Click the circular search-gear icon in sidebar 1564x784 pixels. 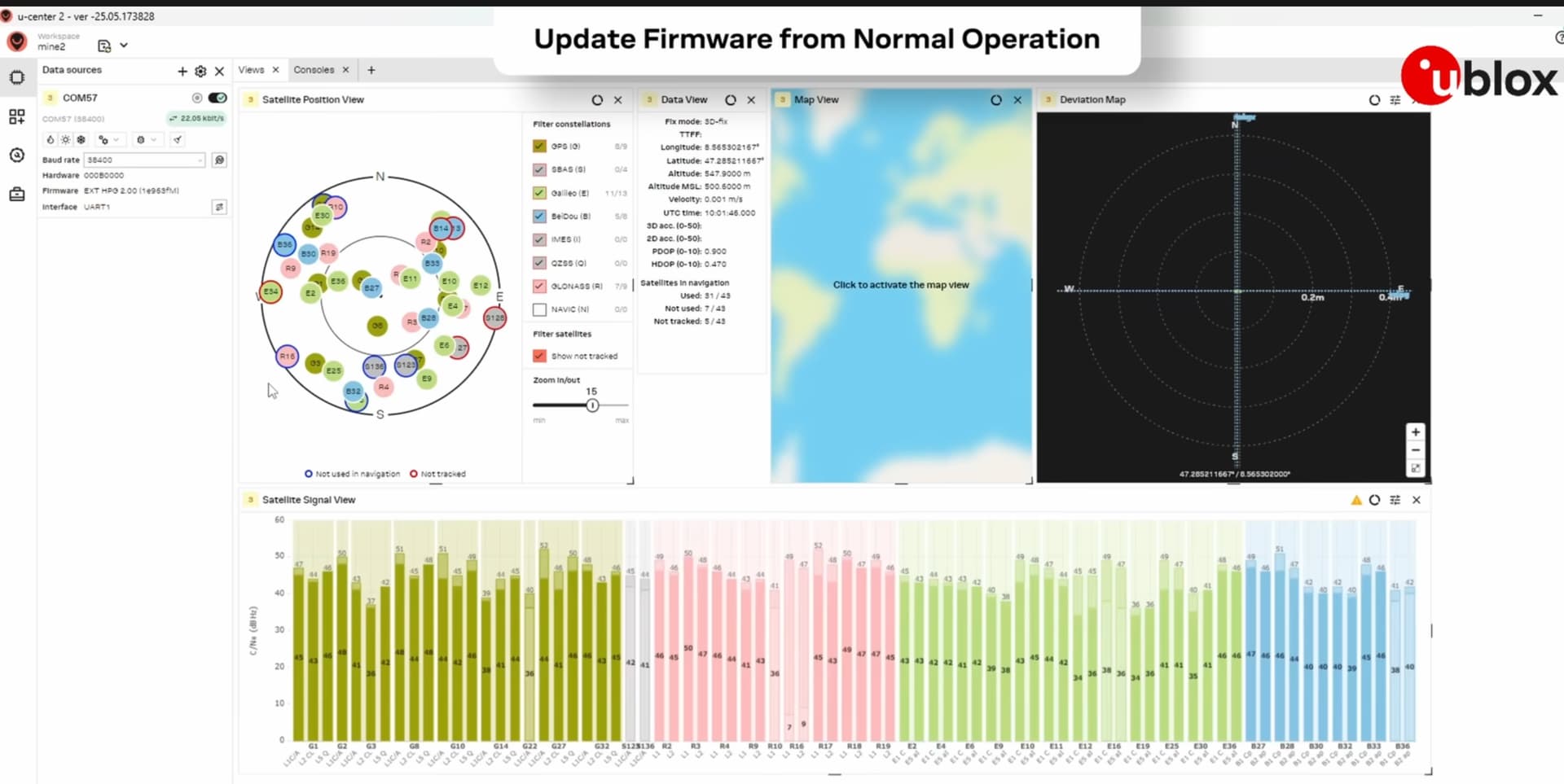(x=17, y=155)
